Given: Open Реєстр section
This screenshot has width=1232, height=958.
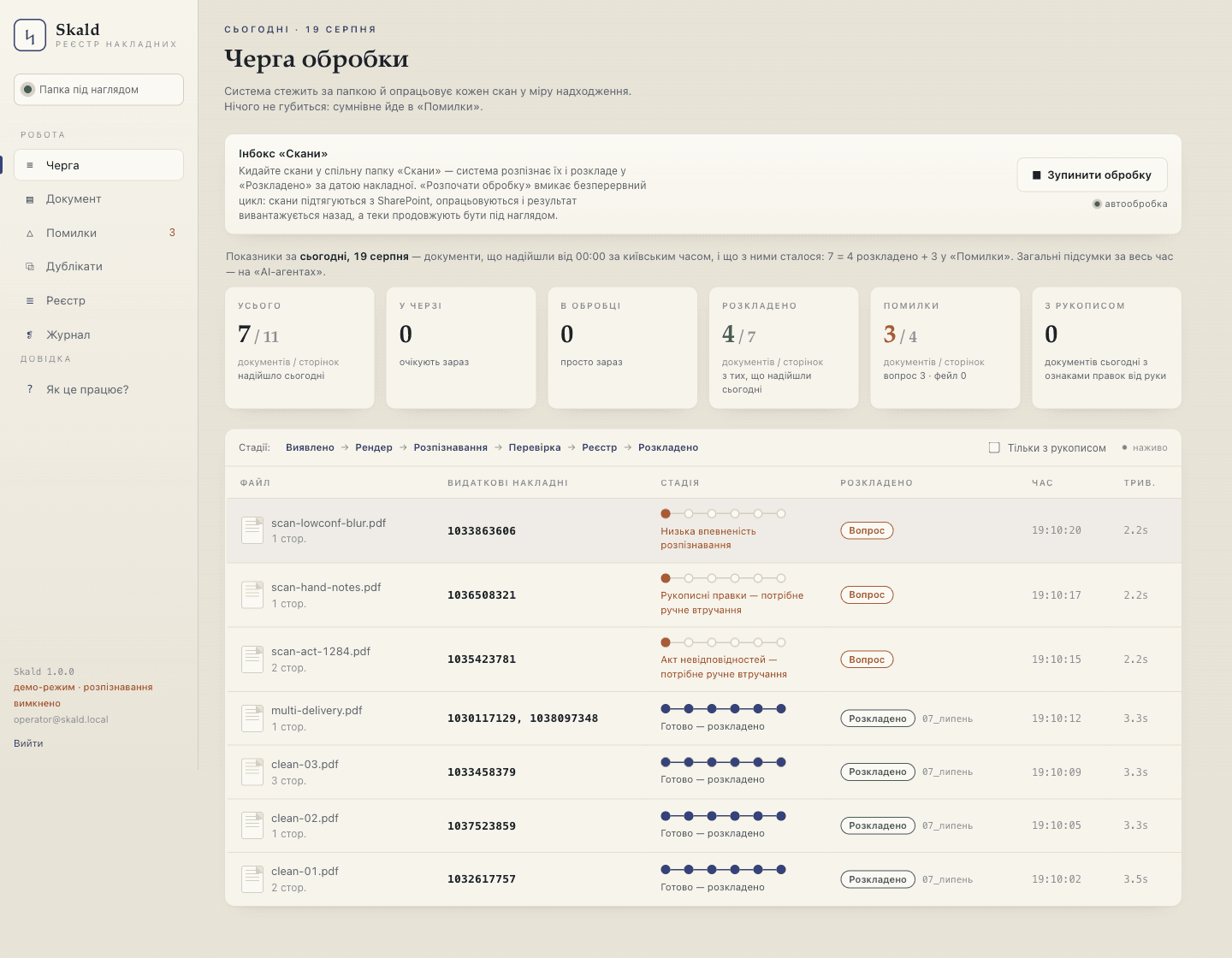Looking at the screenshot, I should point(98,301).
